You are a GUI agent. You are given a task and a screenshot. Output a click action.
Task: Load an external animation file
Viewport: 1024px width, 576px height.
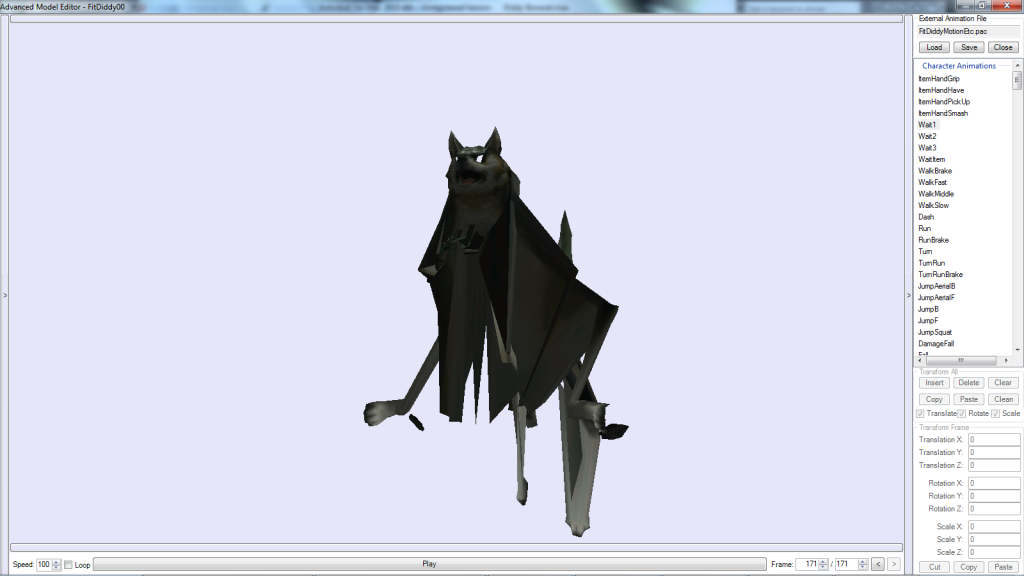(934, 47)
